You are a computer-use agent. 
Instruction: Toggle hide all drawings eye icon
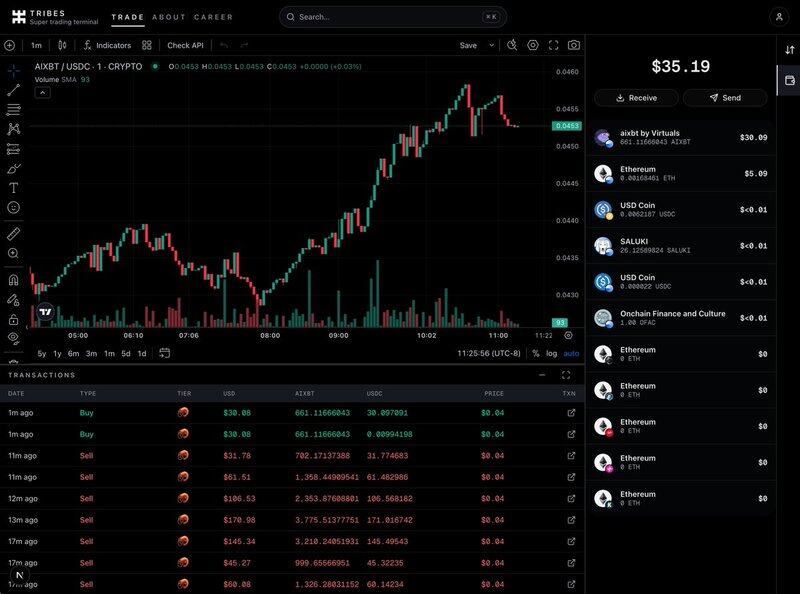[13, 338]
